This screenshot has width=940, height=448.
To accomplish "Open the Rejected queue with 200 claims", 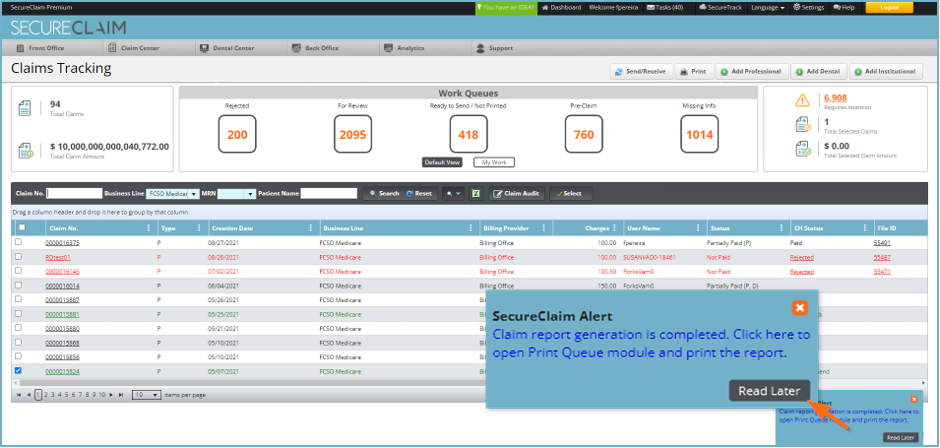I will [x=237, y=134].
